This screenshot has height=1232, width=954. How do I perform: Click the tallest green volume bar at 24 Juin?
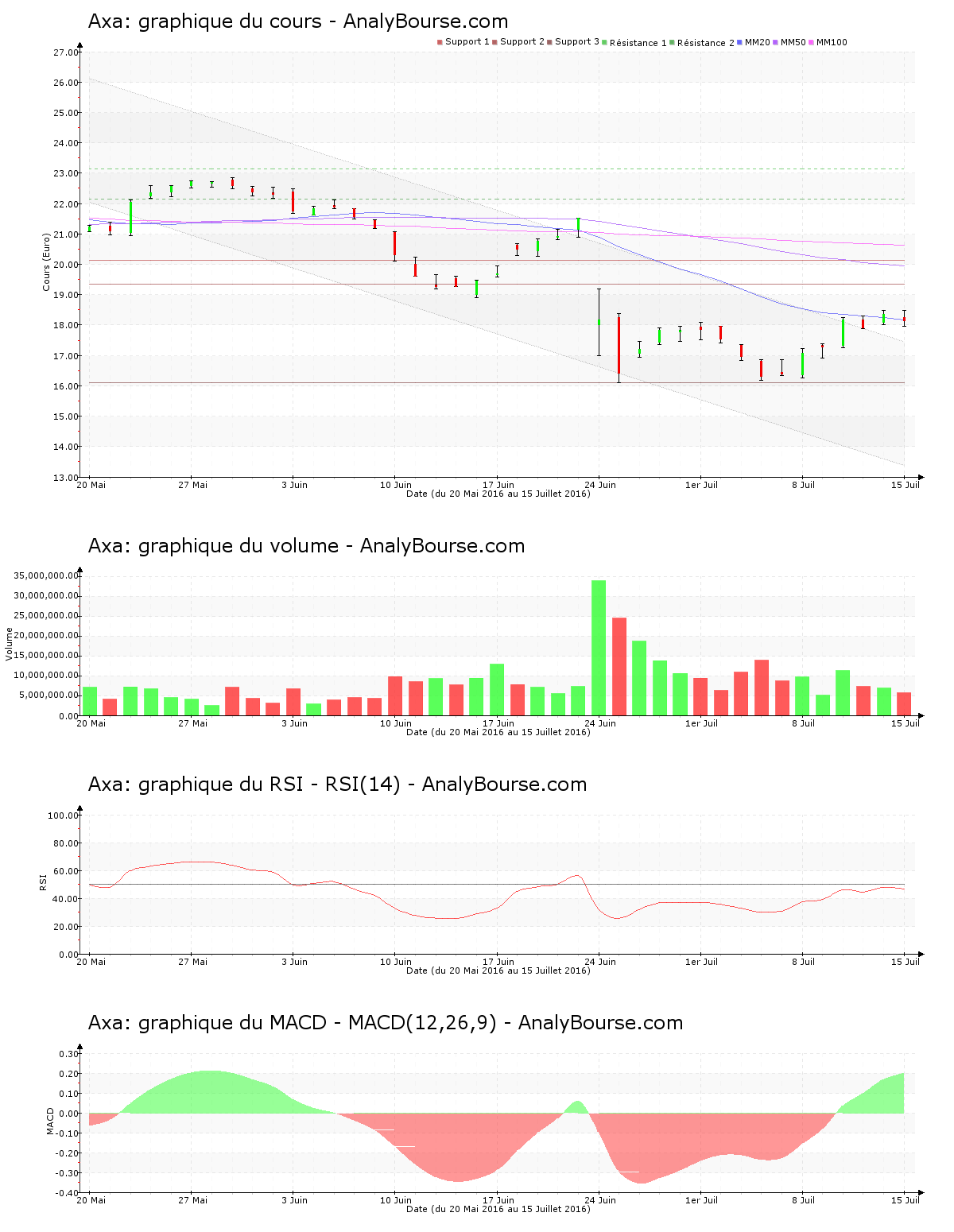click(599, 647)
